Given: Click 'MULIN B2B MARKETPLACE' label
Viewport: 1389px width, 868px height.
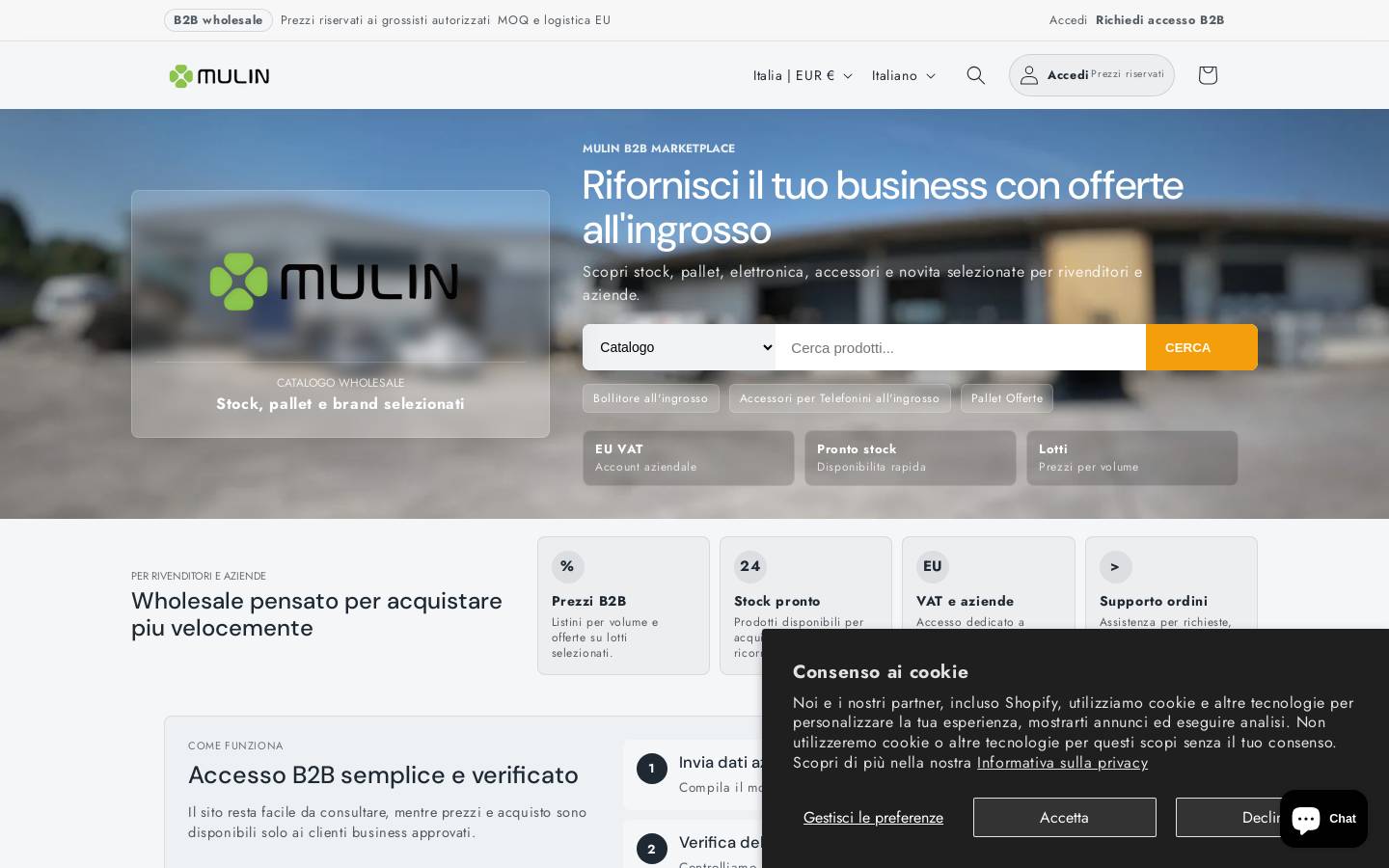Looking at the screenshot, I should click(x=659, y=149).
